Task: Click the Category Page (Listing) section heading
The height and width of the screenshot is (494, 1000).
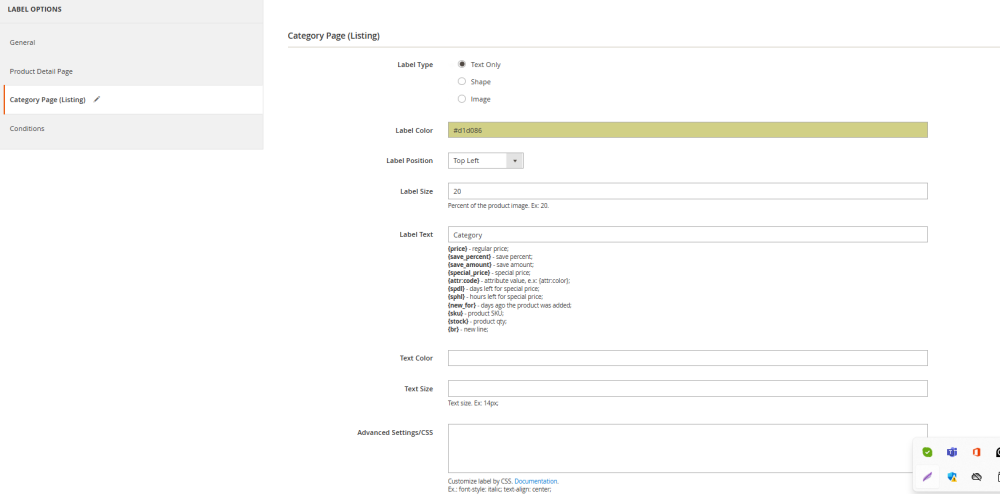Action: (x=334, y=36)
